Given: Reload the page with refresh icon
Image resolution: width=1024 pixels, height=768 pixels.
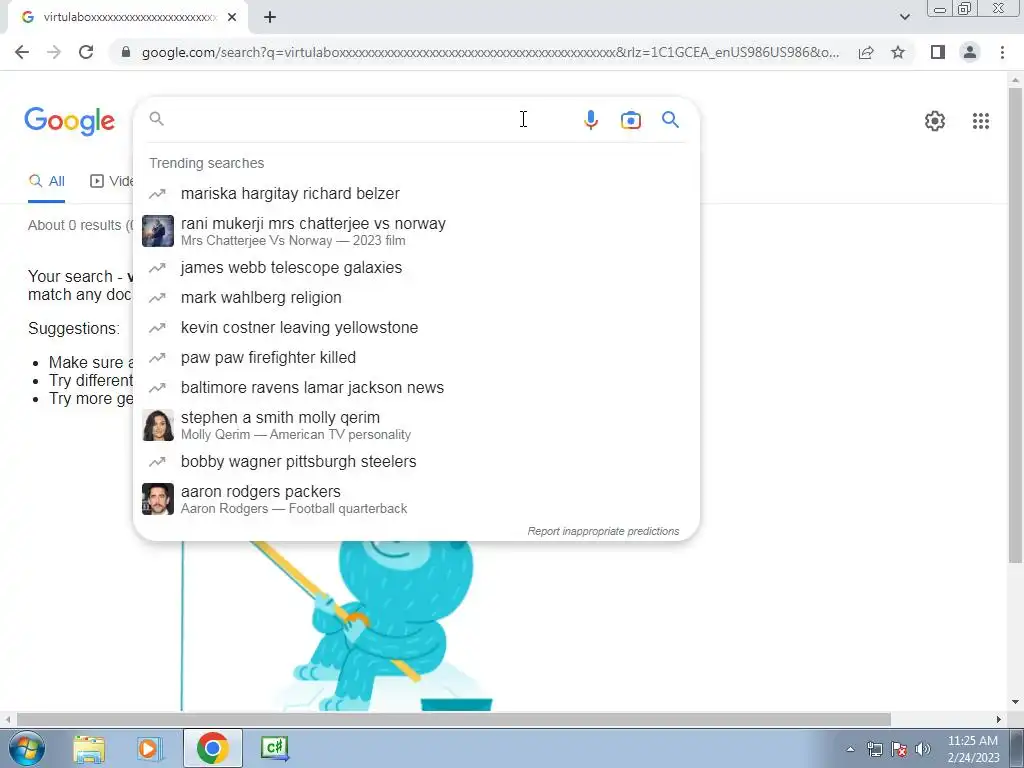Looking at the screenshot, I should (x=86, y=52).
